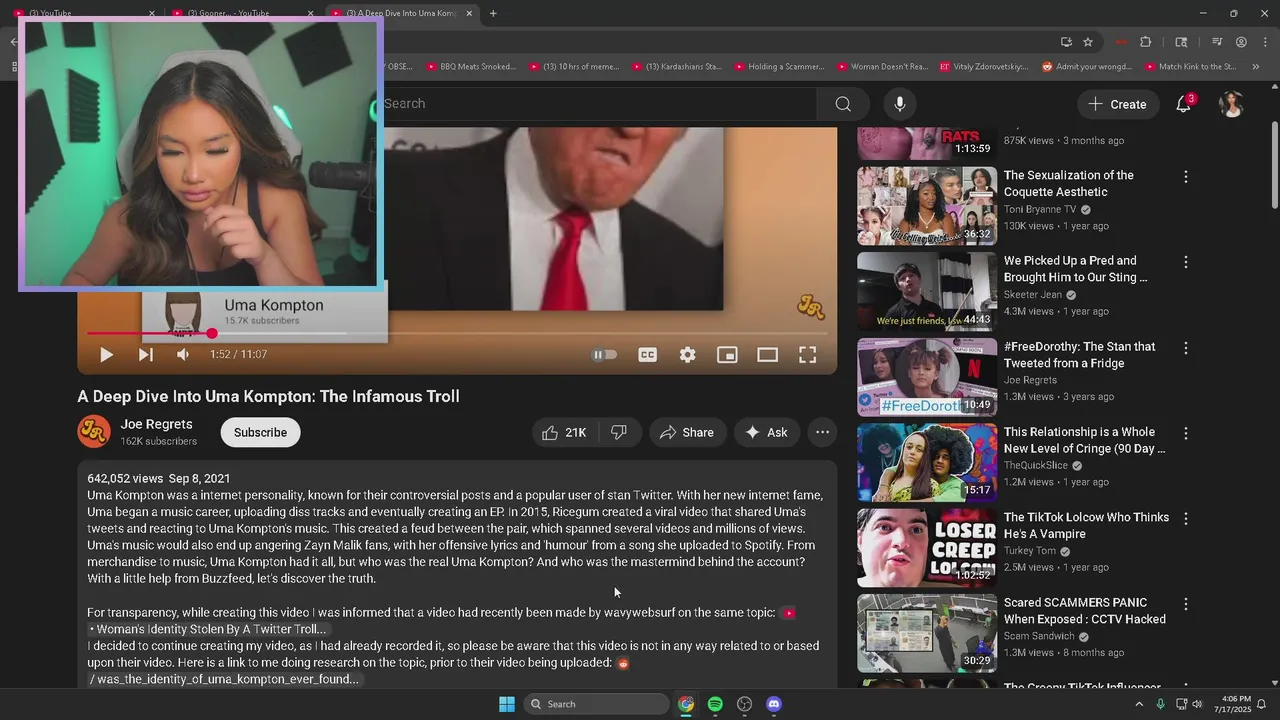Open Vitaly Zdorovetskiy bookmark
Image resolution: width=1280 pixels, height=720 pixels.
pos(984,67)
